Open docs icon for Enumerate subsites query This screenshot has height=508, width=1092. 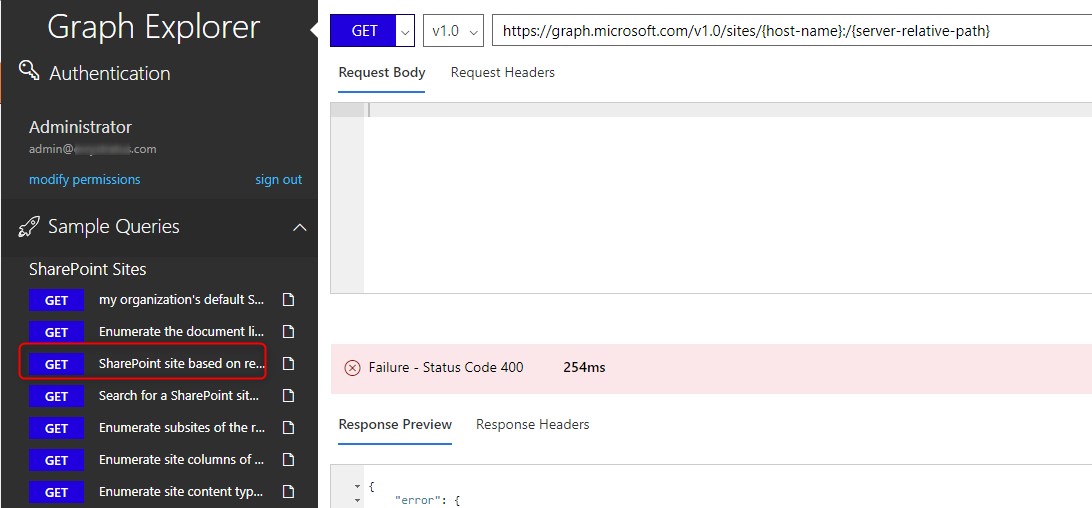pos(288,428)
